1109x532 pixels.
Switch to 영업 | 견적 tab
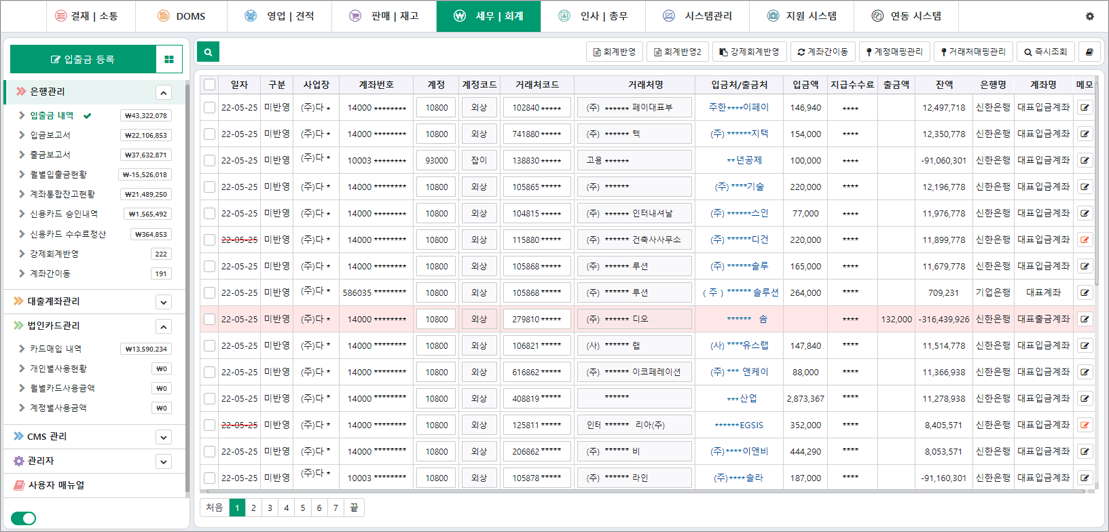click(x=279, y=16)
